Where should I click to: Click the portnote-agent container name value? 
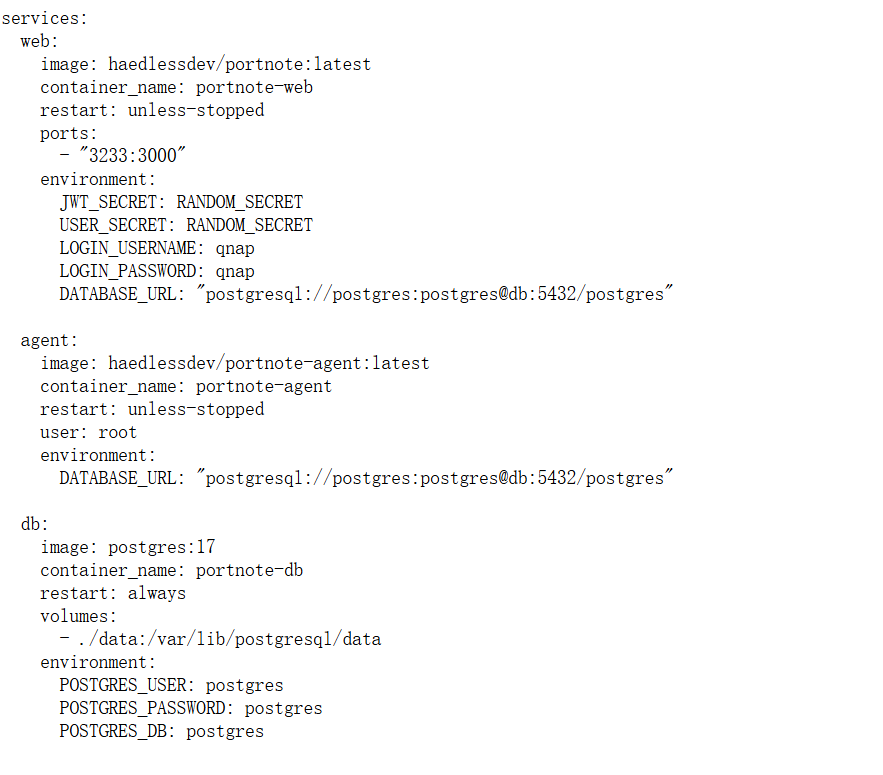[x=264, y=386]
